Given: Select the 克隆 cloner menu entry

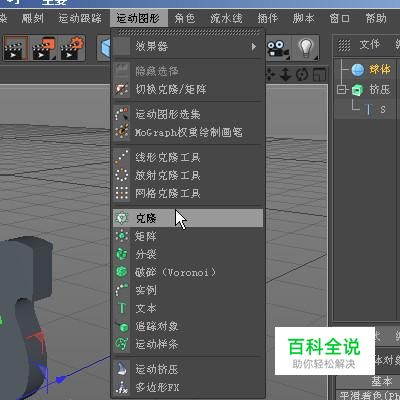Looking at the screenshot, I should pyautogui.click(x=188, y=218).
